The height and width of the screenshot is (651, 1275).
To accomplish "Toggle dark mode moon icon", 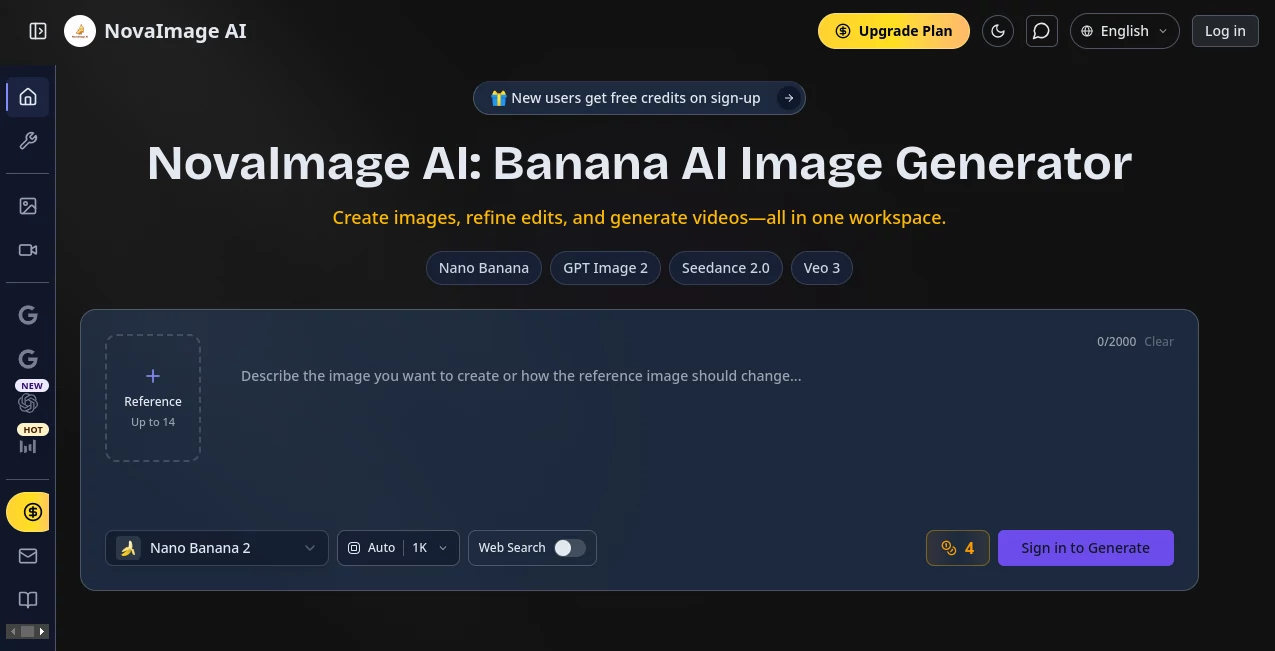I will point(998,31).
